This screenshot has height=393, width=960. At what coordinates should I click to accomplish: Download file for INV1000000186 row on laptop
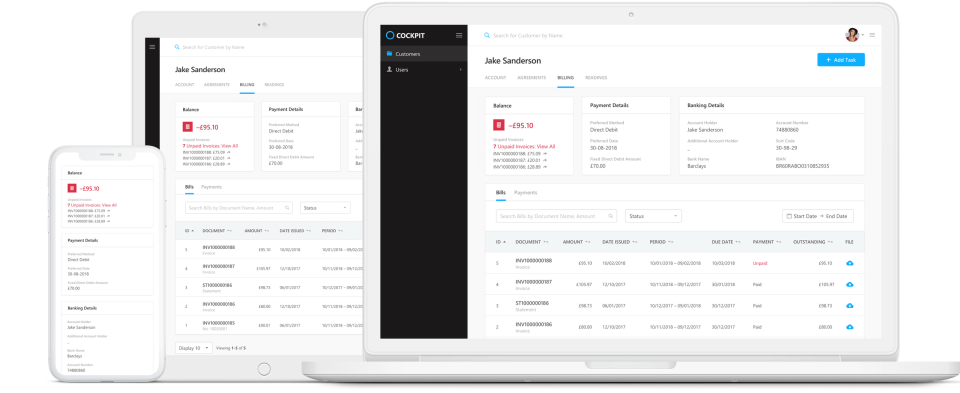849,327
